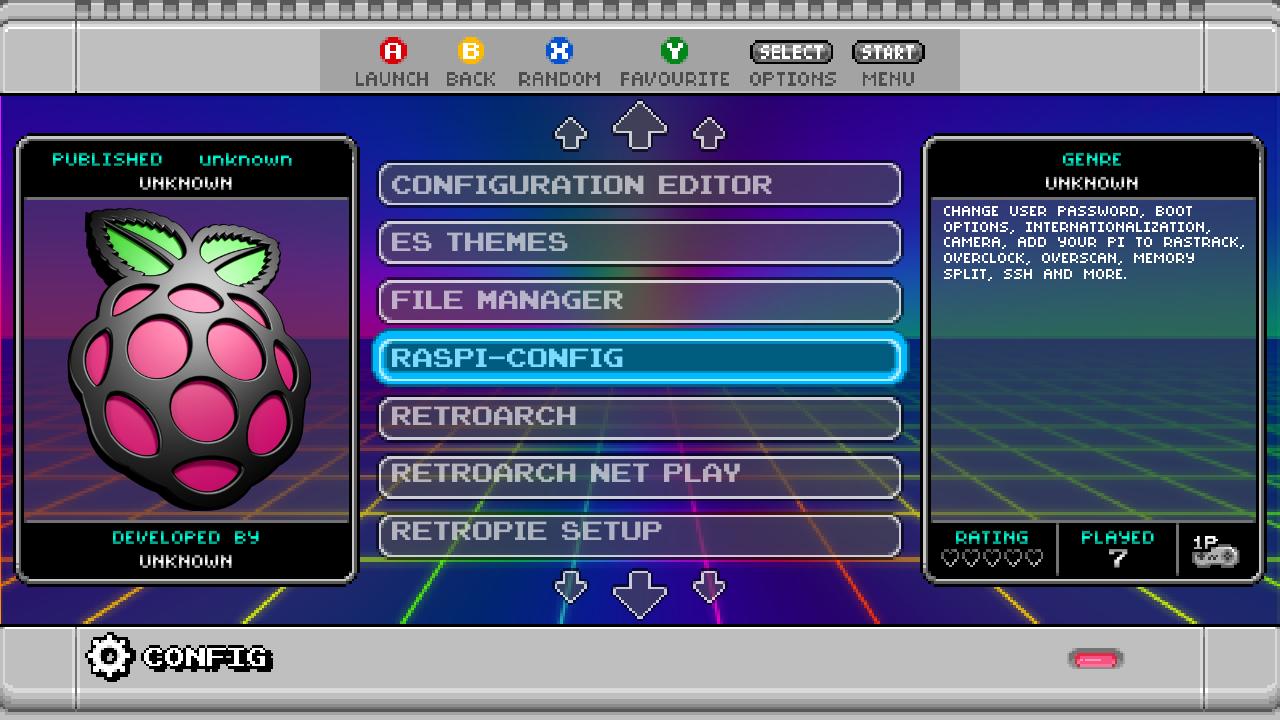Click the small left up arrow

click(571, 133)
